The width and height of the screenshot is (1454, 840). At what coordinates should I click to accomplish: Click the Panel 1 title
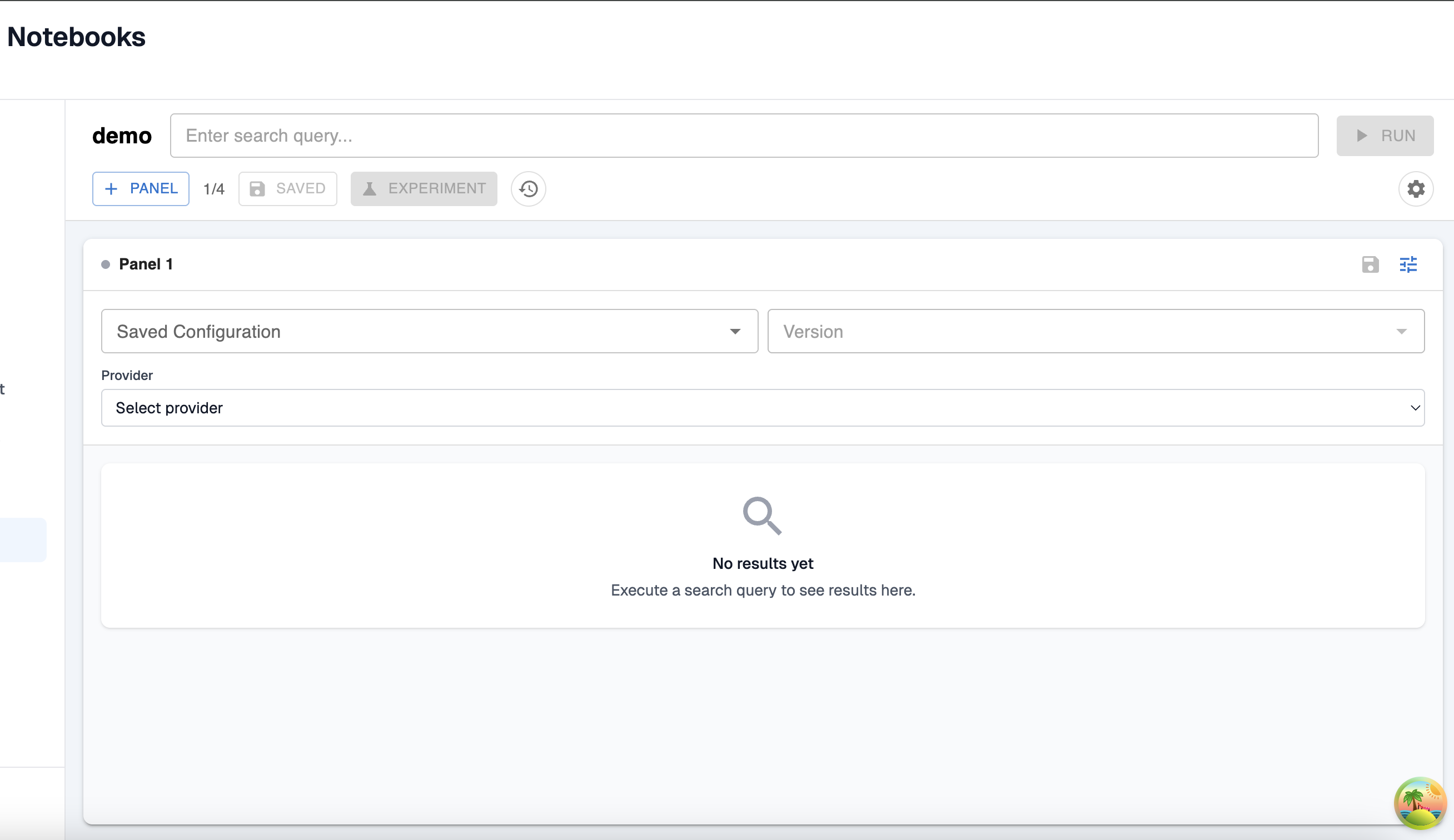coord(146,264)
